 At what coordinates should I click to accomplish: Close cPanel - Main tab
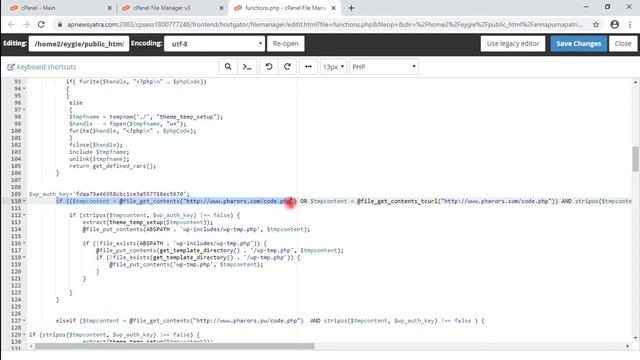(109, 8)
